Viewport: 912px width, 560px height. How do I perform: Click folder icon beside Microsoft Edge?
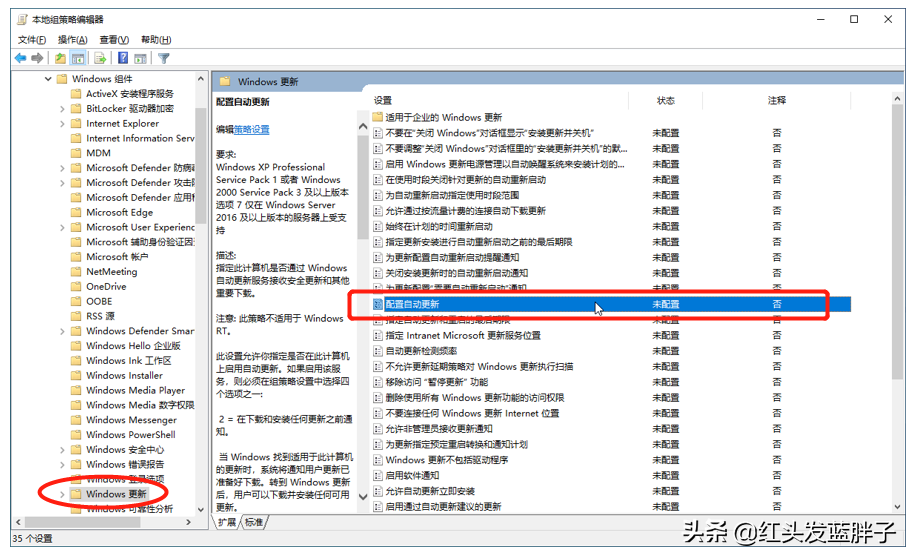[76, 212]
